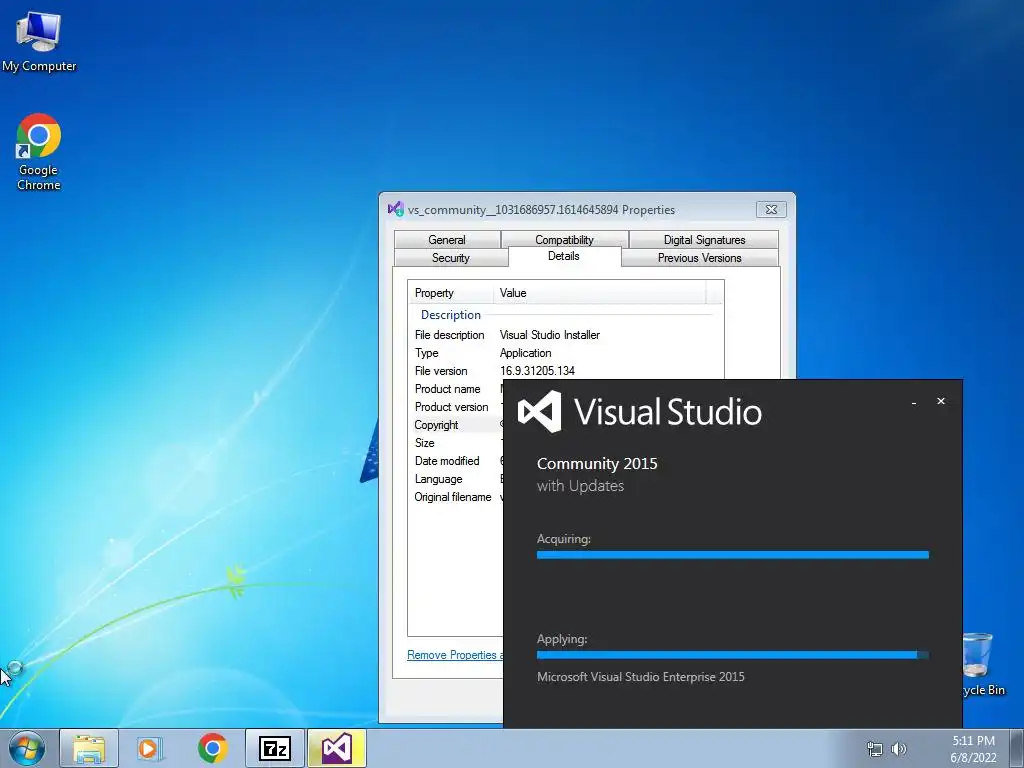The image size is (1024, 768).
Task: Select the Date modified row
Action: coord(456,461)
